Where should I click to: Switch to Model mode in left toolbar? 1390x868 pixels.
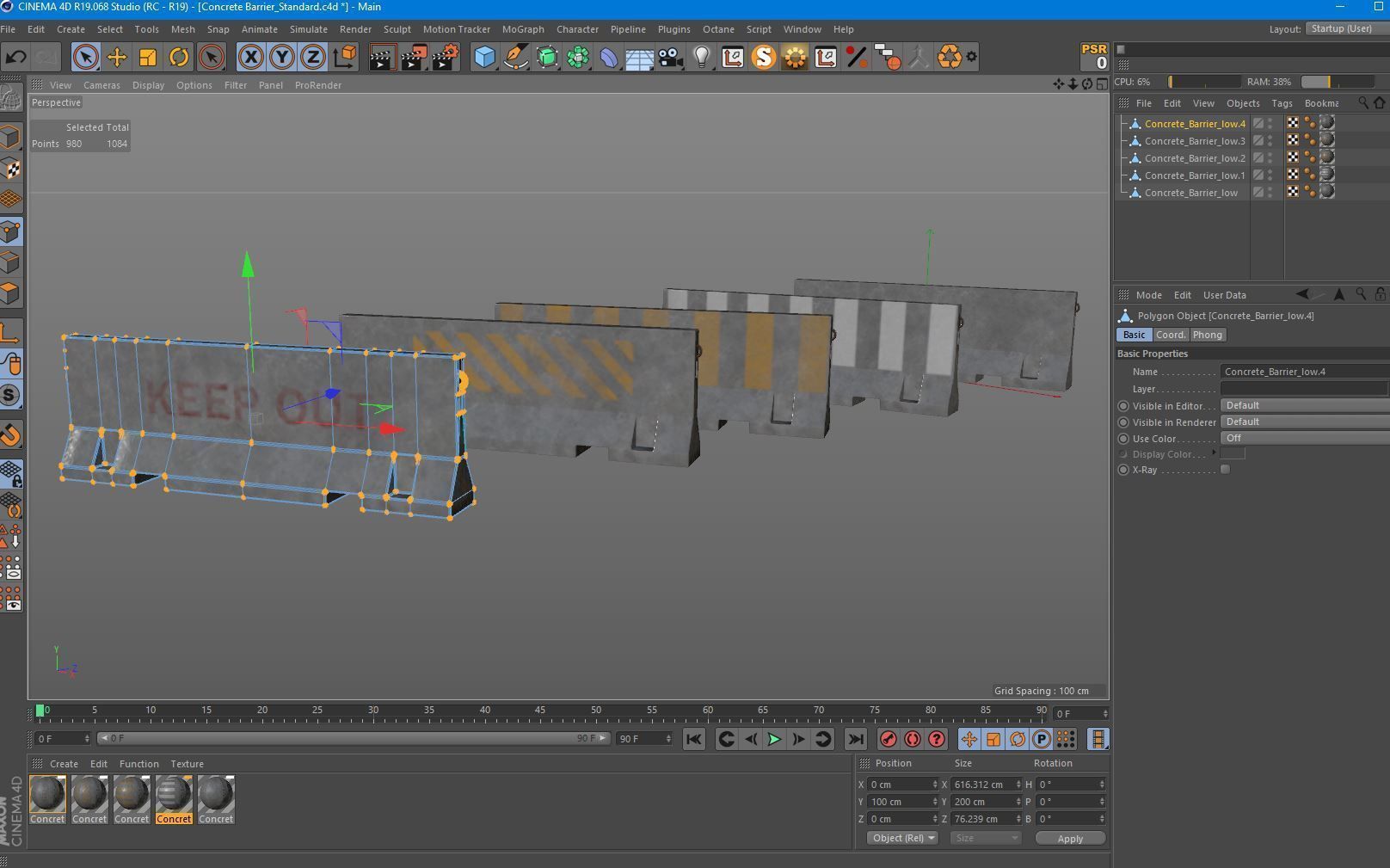10,138
